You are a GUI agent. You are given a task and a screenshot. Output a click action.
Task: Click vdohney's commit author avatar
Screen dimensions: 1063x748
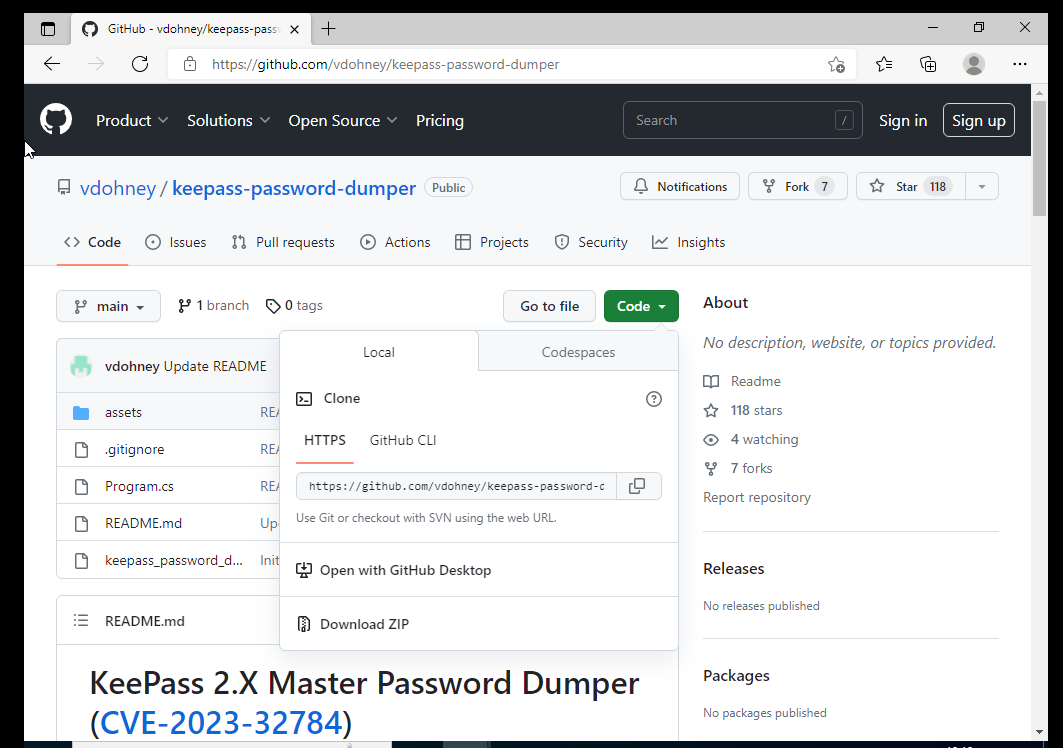click(81, 366)
